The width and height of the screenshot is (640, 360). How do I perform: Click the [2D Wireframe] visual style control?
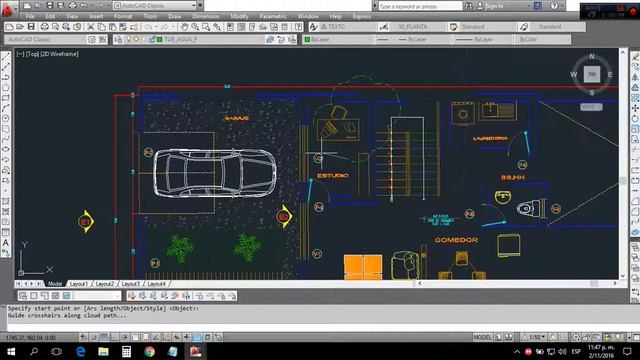pos(59,54)
